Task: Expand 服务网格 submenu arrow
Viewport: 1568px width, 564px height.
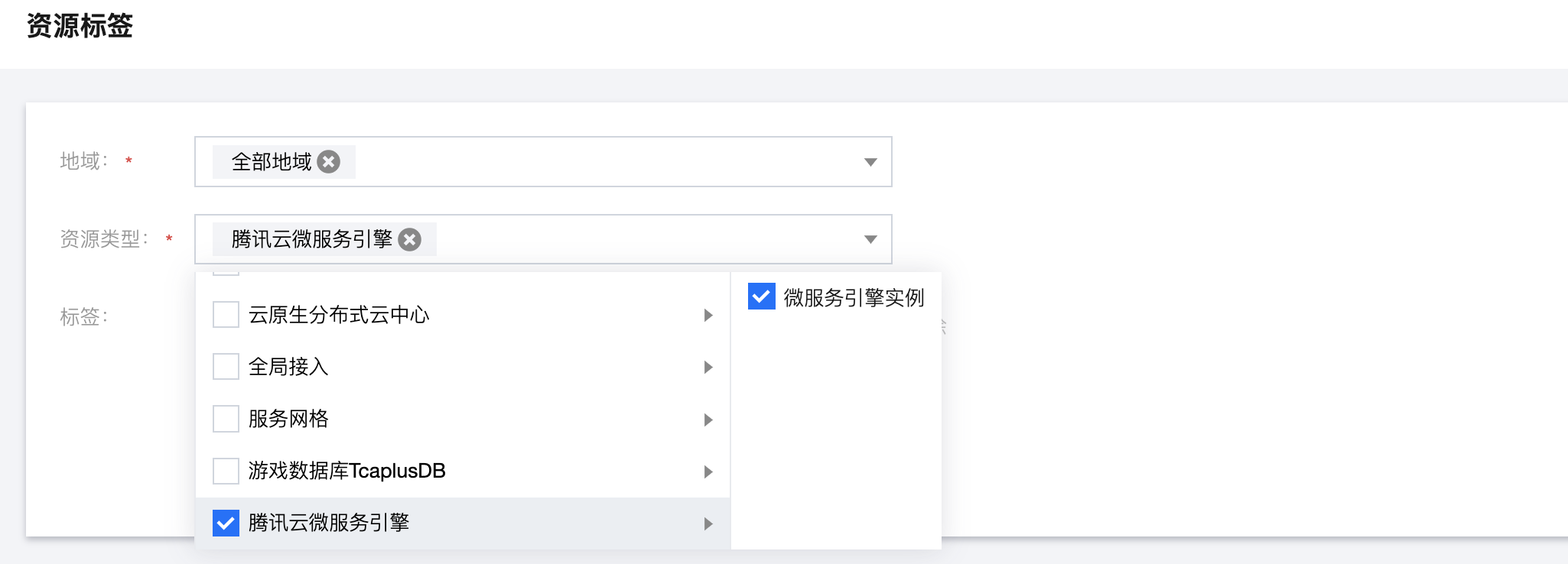Action: pos(708,420)
